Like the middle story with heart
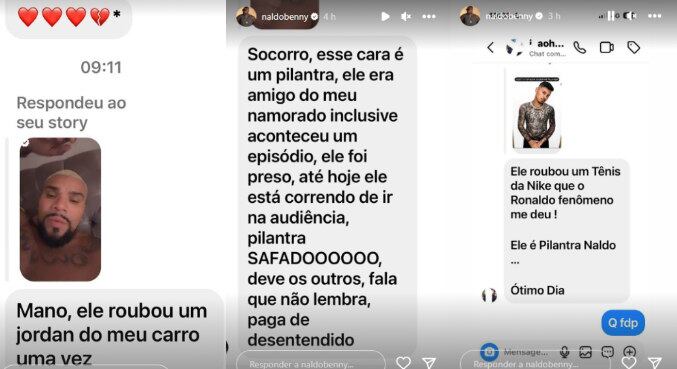Image resolution: width=677 pixels, height=369 pixels. (403, 363)
